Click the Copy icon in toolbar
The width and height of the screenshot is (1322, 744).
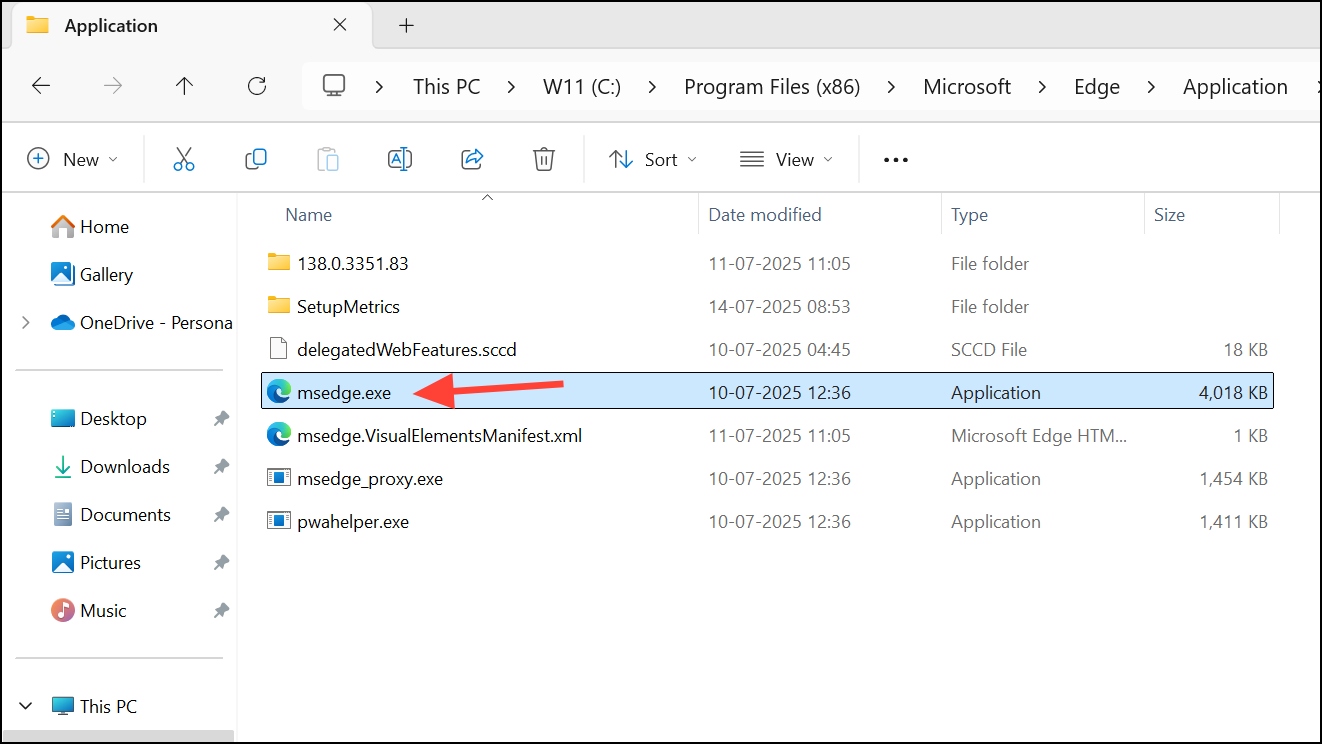[256, 159]
